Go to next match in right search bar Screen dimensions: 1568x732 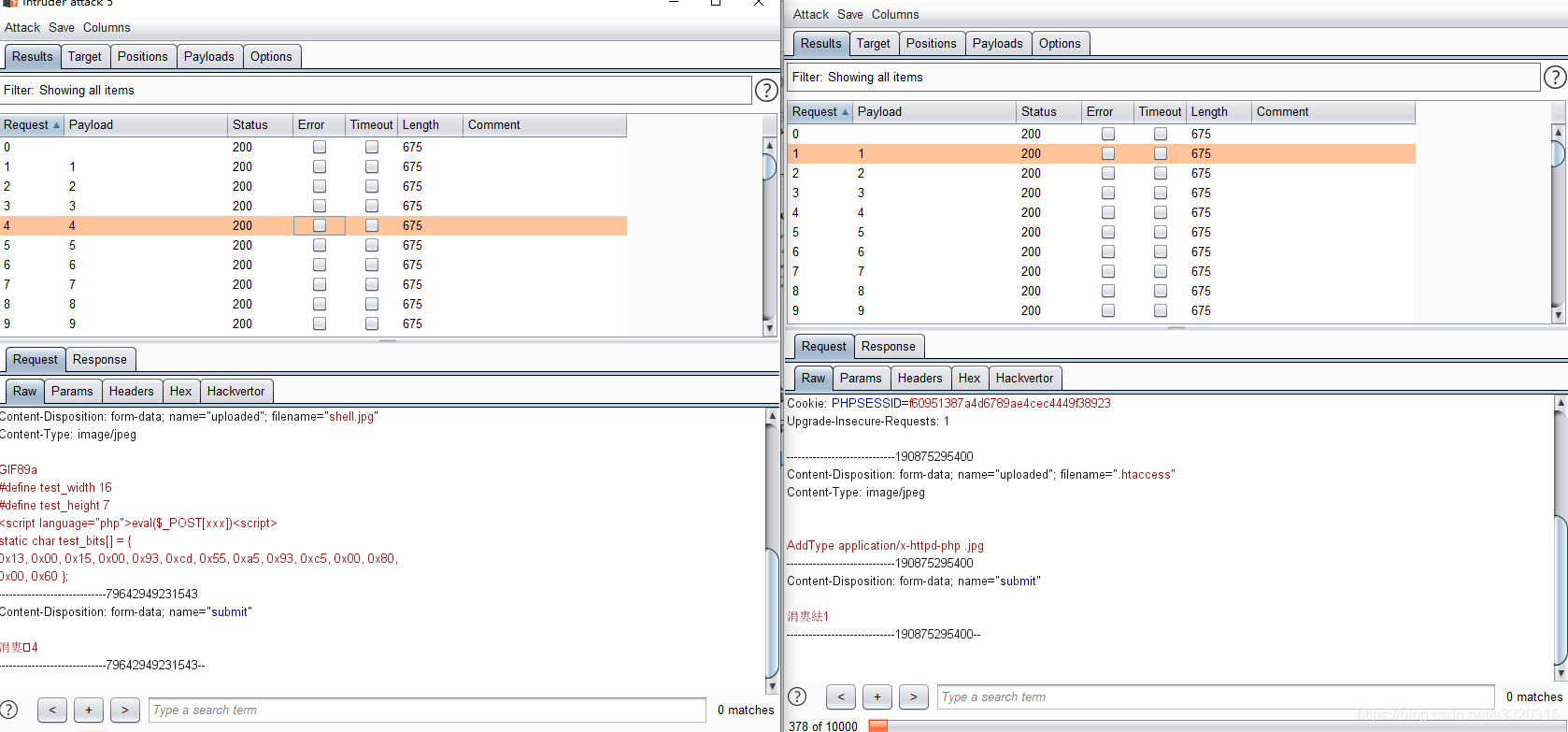click(914, 696)
